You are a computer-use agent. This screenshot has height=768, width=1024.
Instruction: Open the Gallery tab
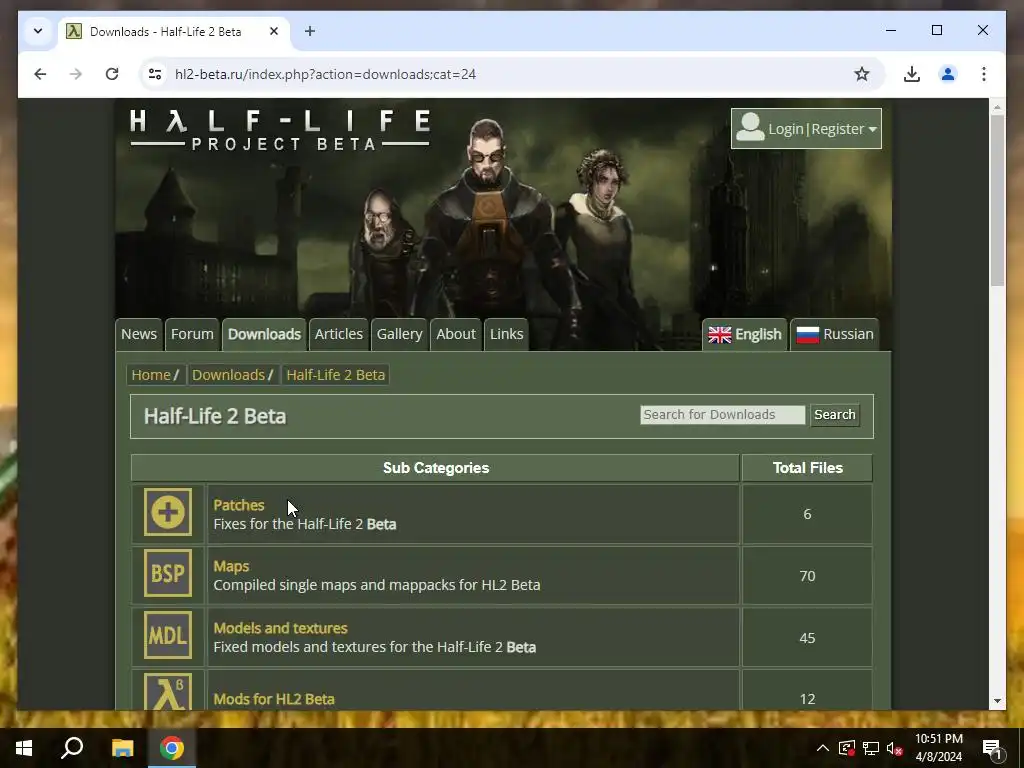pos(399,334)
